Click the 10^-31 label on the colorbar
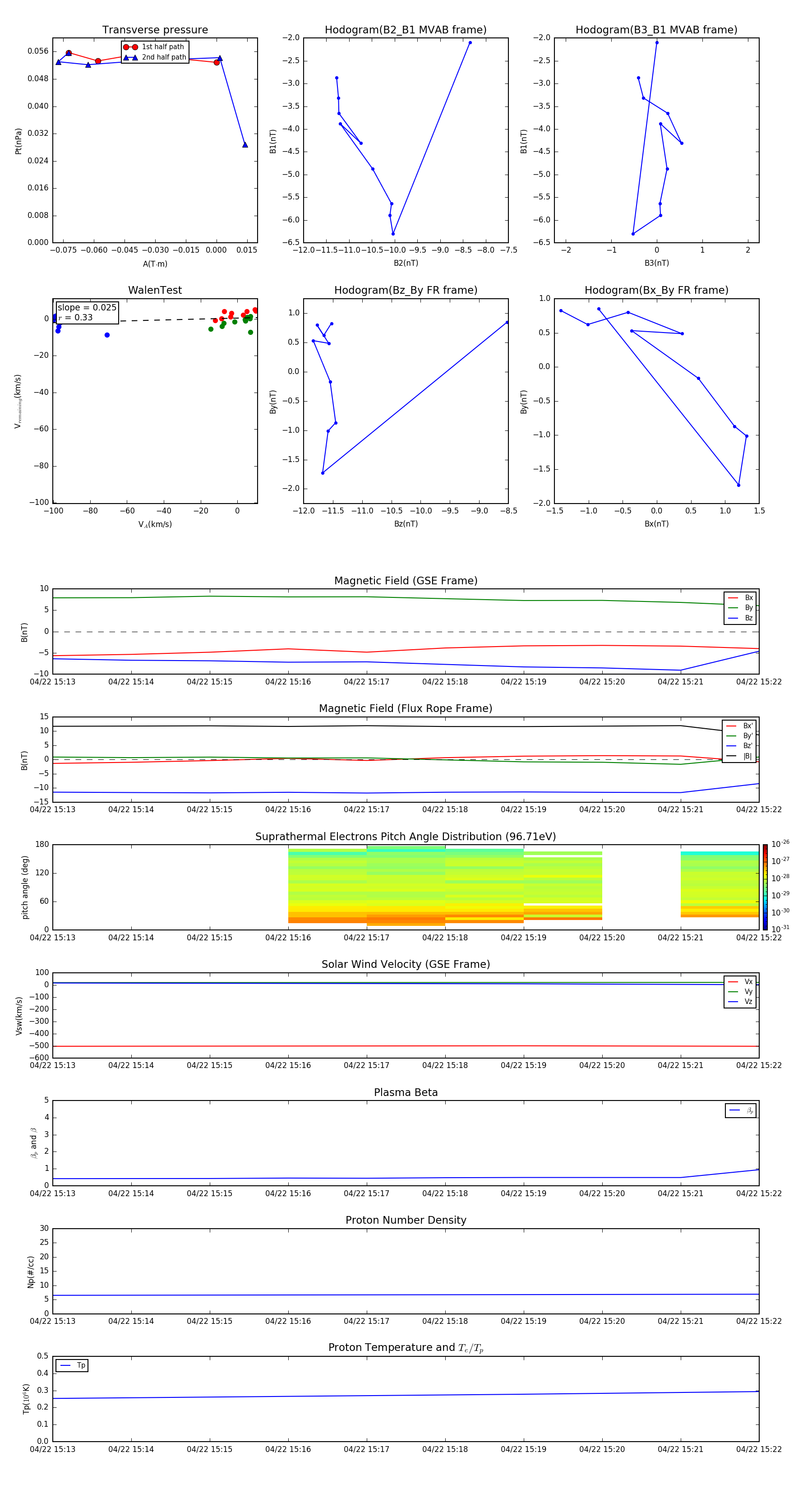812x1489 pixels. pyautogui.click(x=780, y=929)
